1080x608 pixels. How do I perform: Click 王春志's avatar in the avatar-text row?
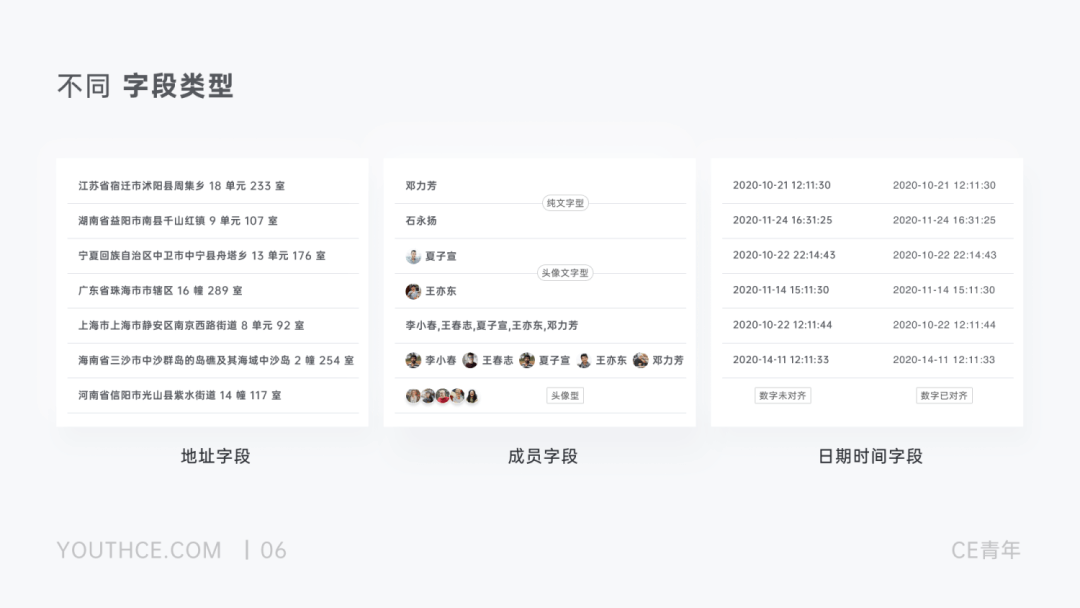pos(470,360)
